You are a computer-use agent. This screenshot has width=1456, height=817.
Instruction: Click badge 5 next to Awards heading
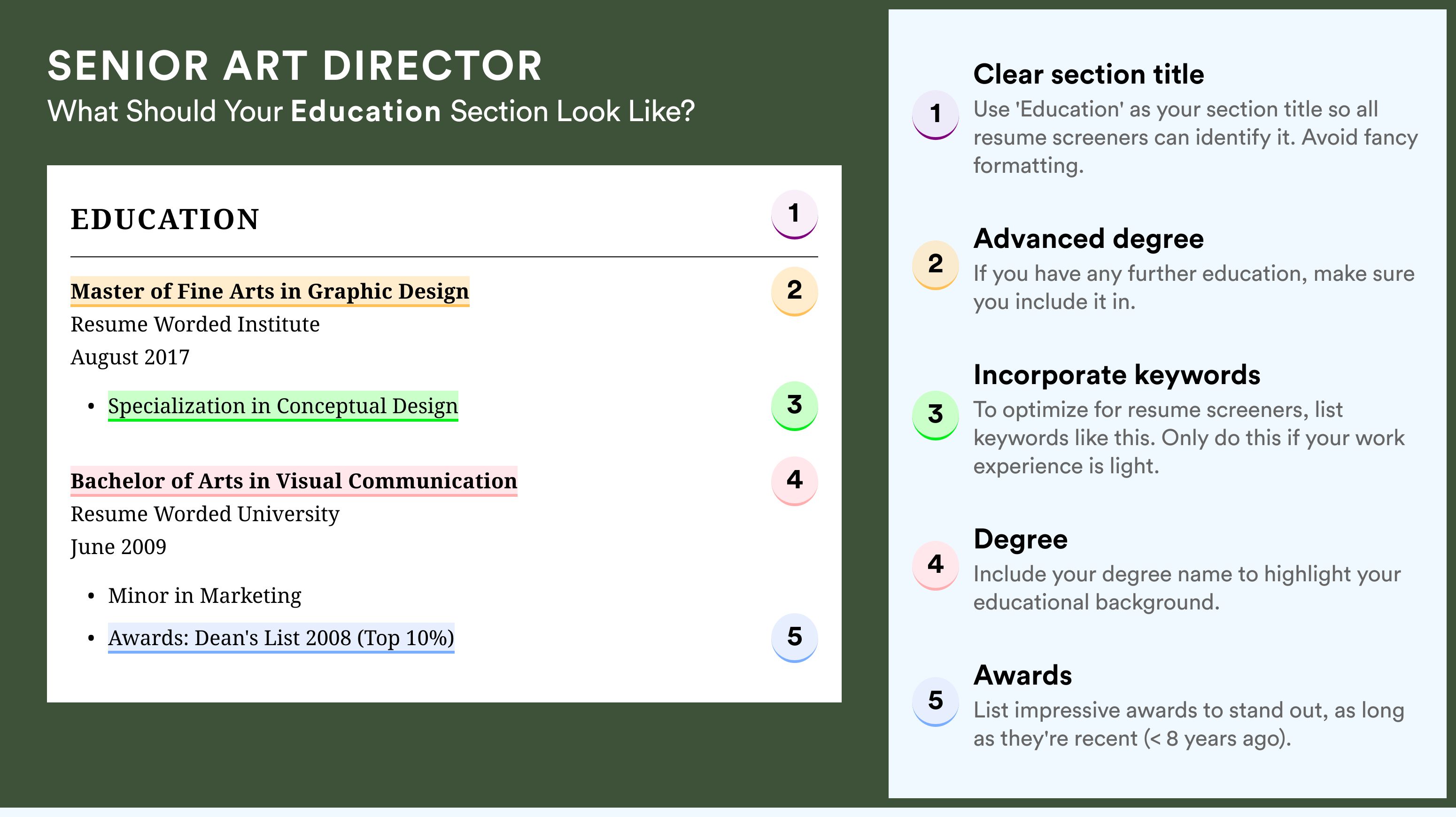click(935, 701)
